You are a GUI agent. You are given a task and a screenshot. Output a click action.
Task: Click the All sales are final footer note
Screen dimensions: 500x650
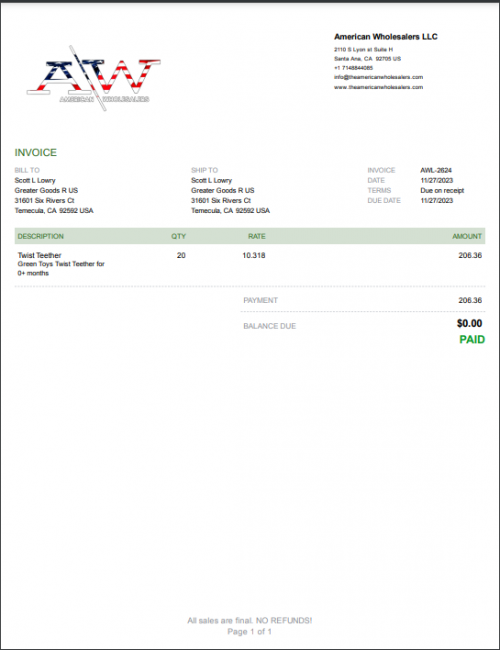pyautogui.click(x=250, y=621)
